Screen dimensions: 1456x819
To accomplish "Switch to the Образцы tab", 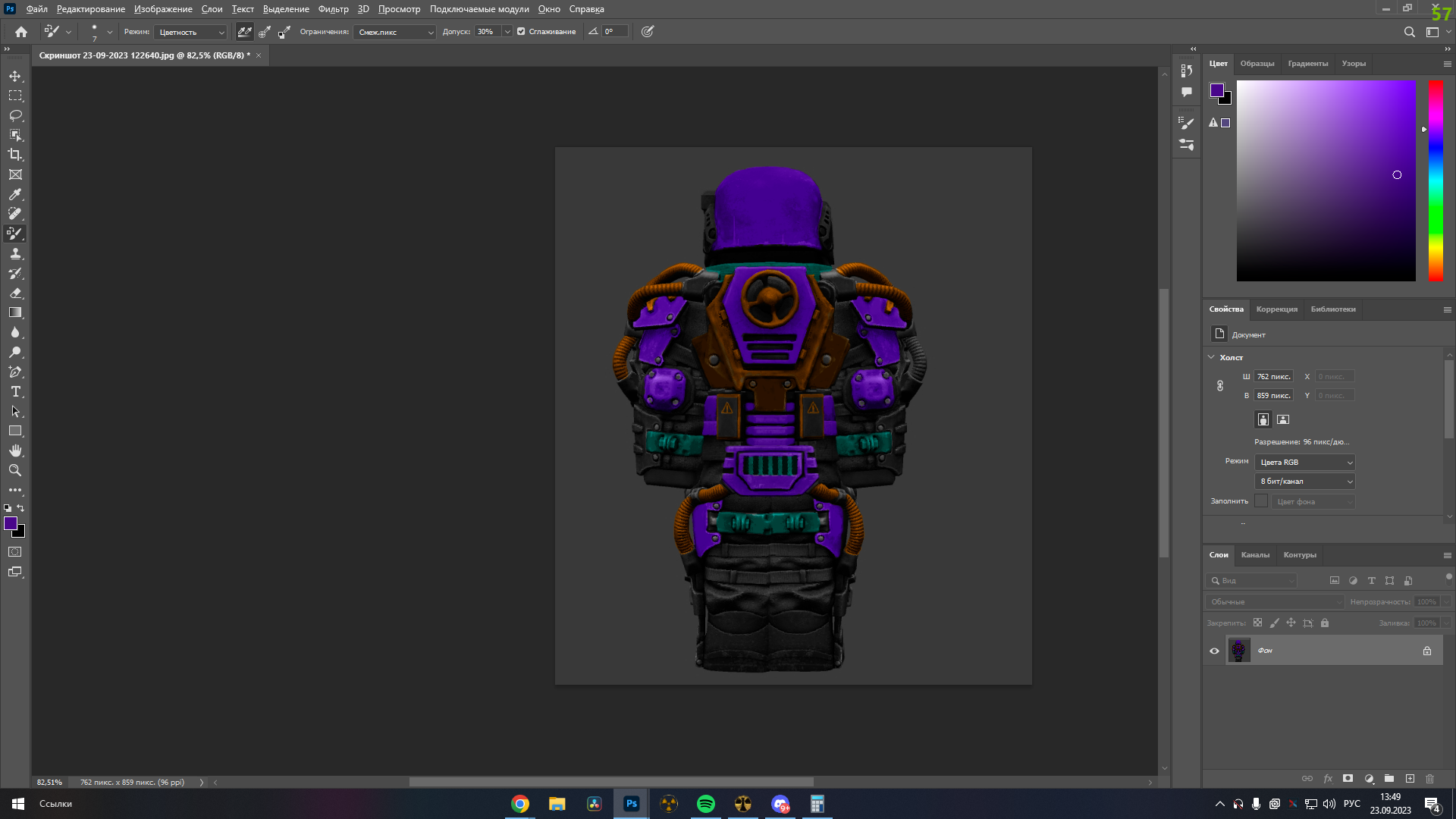I will [x=1257, y=64].
